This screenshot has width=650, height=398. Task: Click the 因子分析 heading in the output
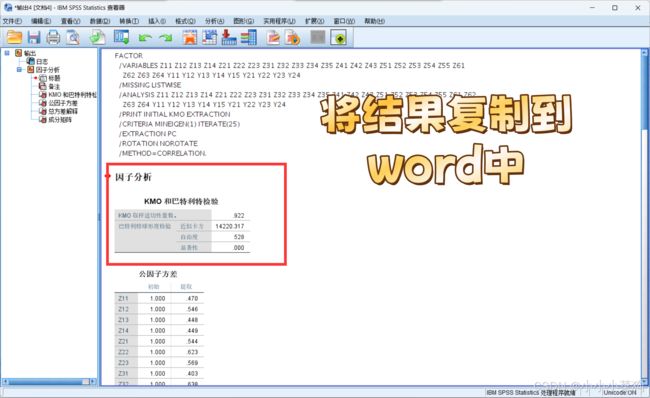tap(133, 177)
